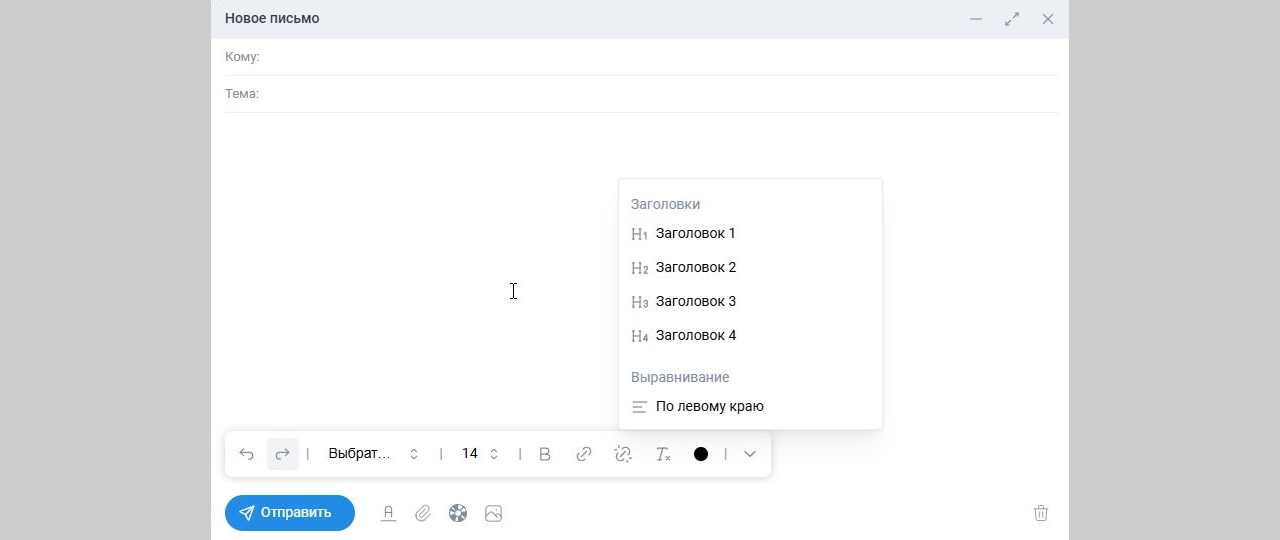The width and height of the screenshot is (1280, 540).
Task: Attach a file with the paperclip icon
Action: pos(423,513)
